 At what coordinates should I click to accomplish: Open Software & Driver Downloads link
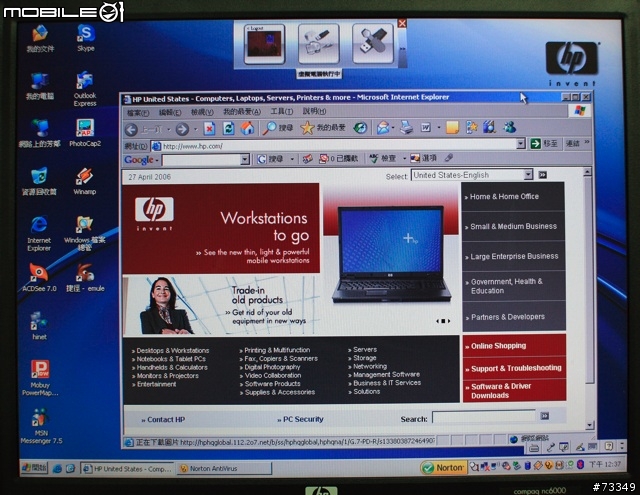coord(501,391)
